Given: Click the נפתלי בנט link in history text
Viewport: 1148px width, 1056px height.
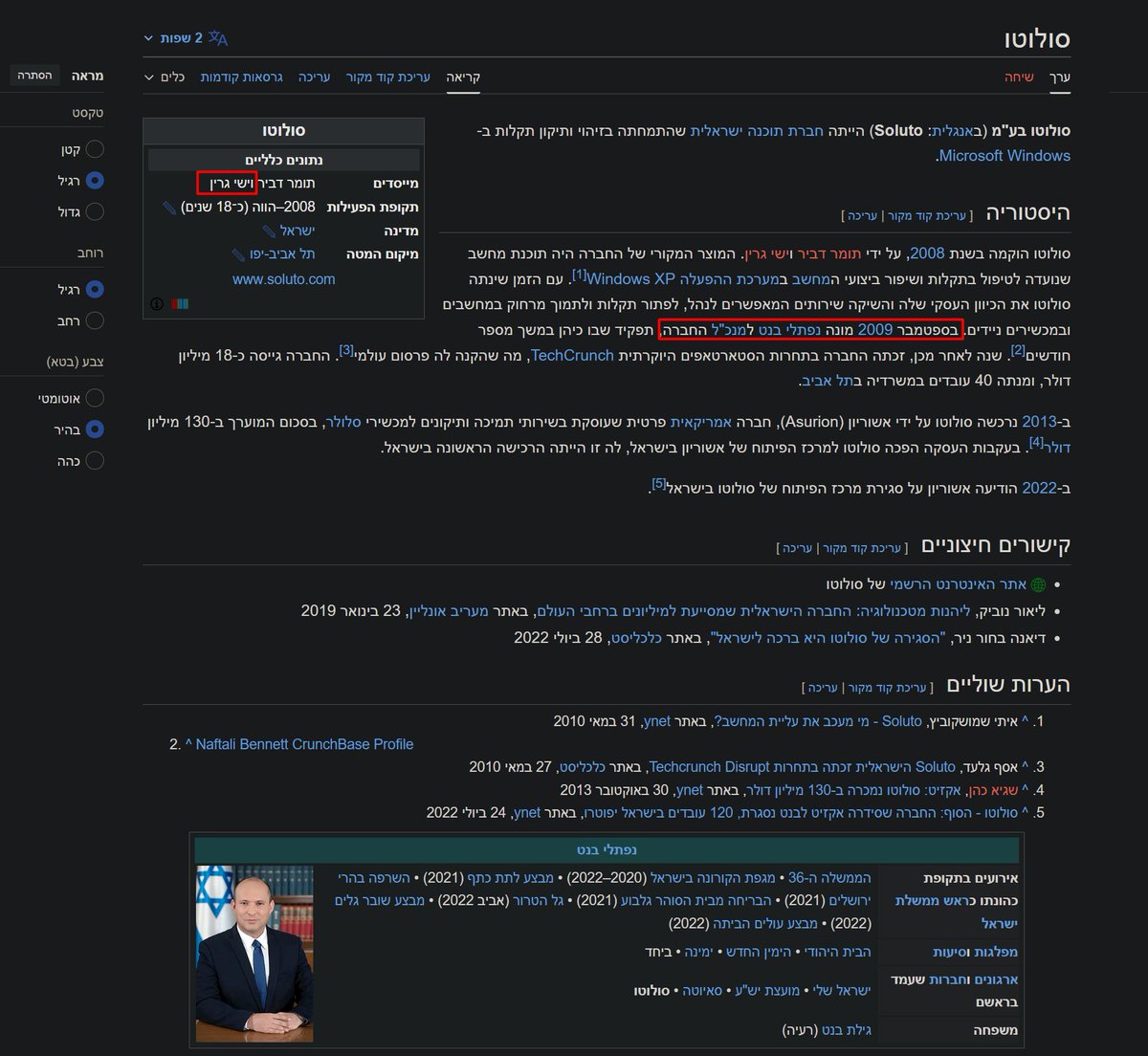Looking at the screenshot, I should point(789,330).
